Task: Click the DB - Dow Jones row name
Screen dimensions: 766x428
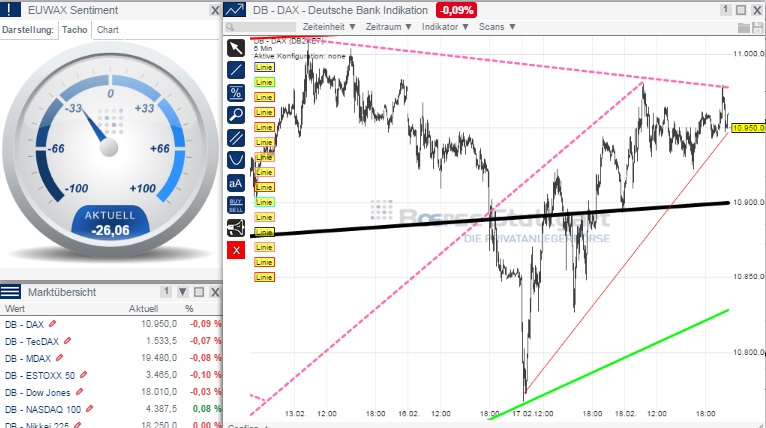Action: pyautogui.click(x=38, y=393)
